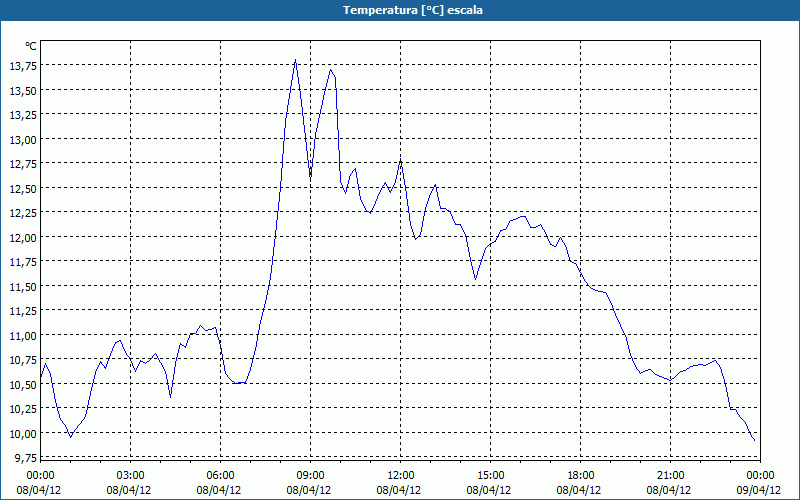
Task: Click the °C unit label
Action: coord(31,46)
